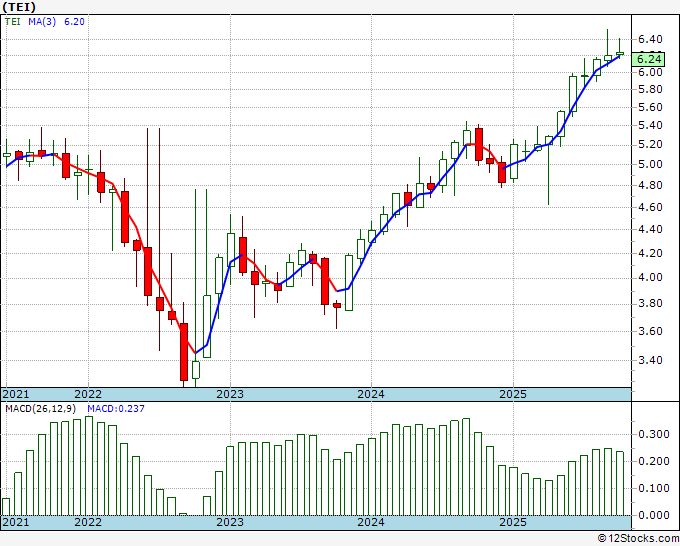Select 2025 marker below the MACD panel
This screenshot has width=680, height=546.
[512, 522]
